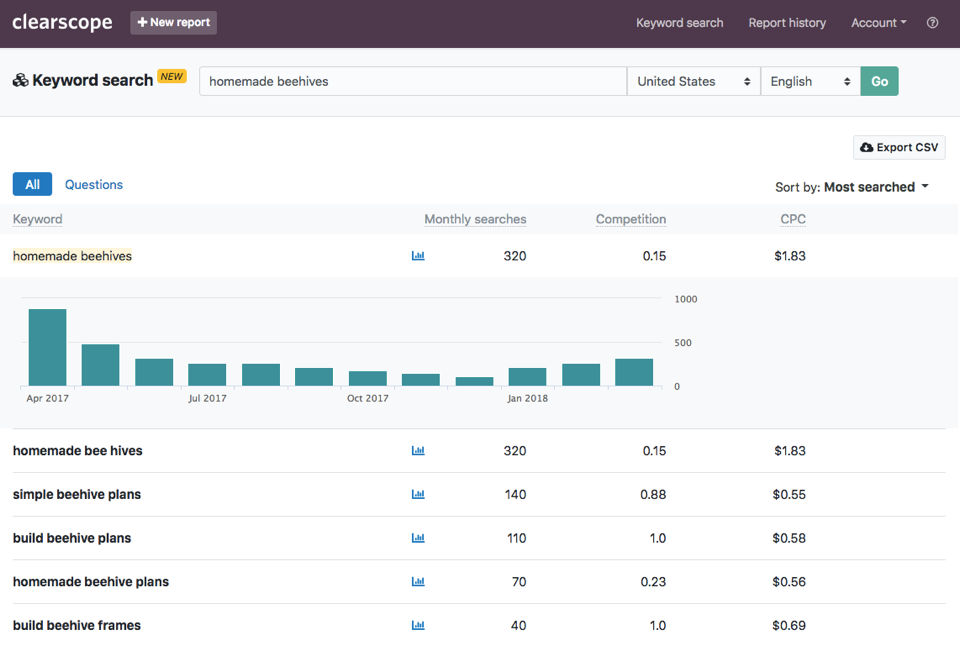Show chart for homemade beehive plans row
The width and height of the screenshot is (960, 646).
(x=418, y=582)
